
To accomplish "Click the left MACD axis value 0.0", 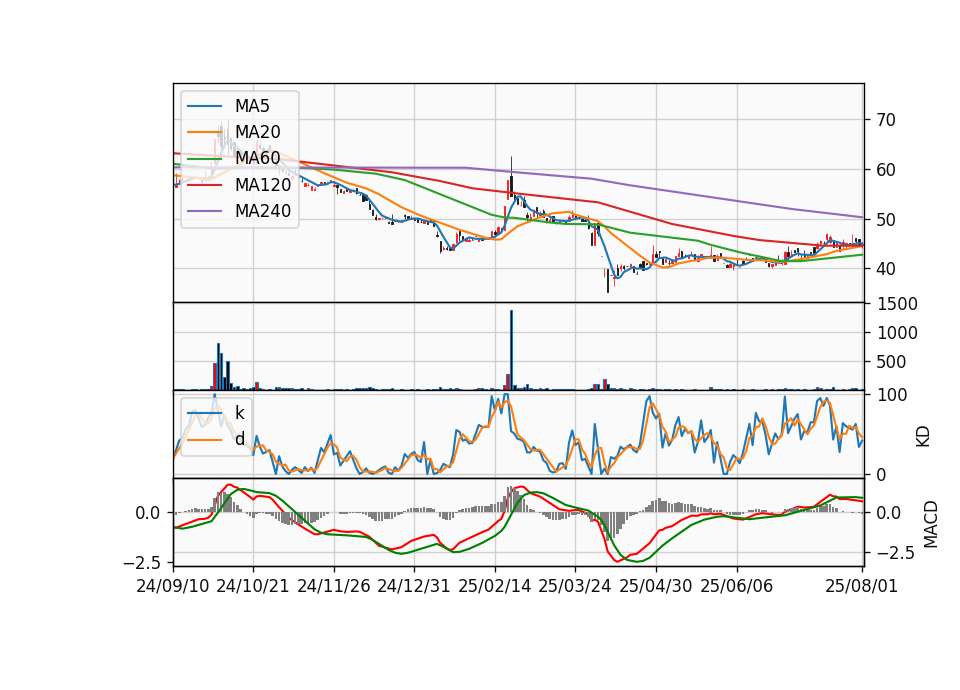I will (x=148, y=513).
